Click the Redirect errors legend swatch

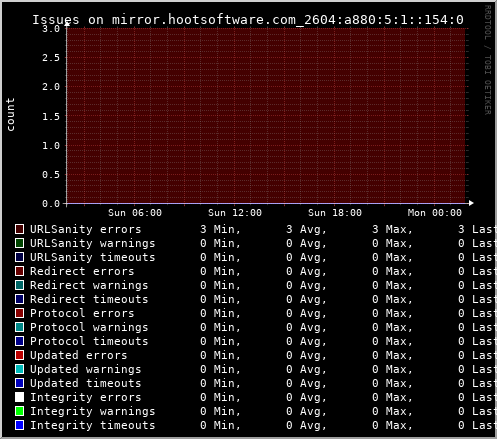point(19,271)
